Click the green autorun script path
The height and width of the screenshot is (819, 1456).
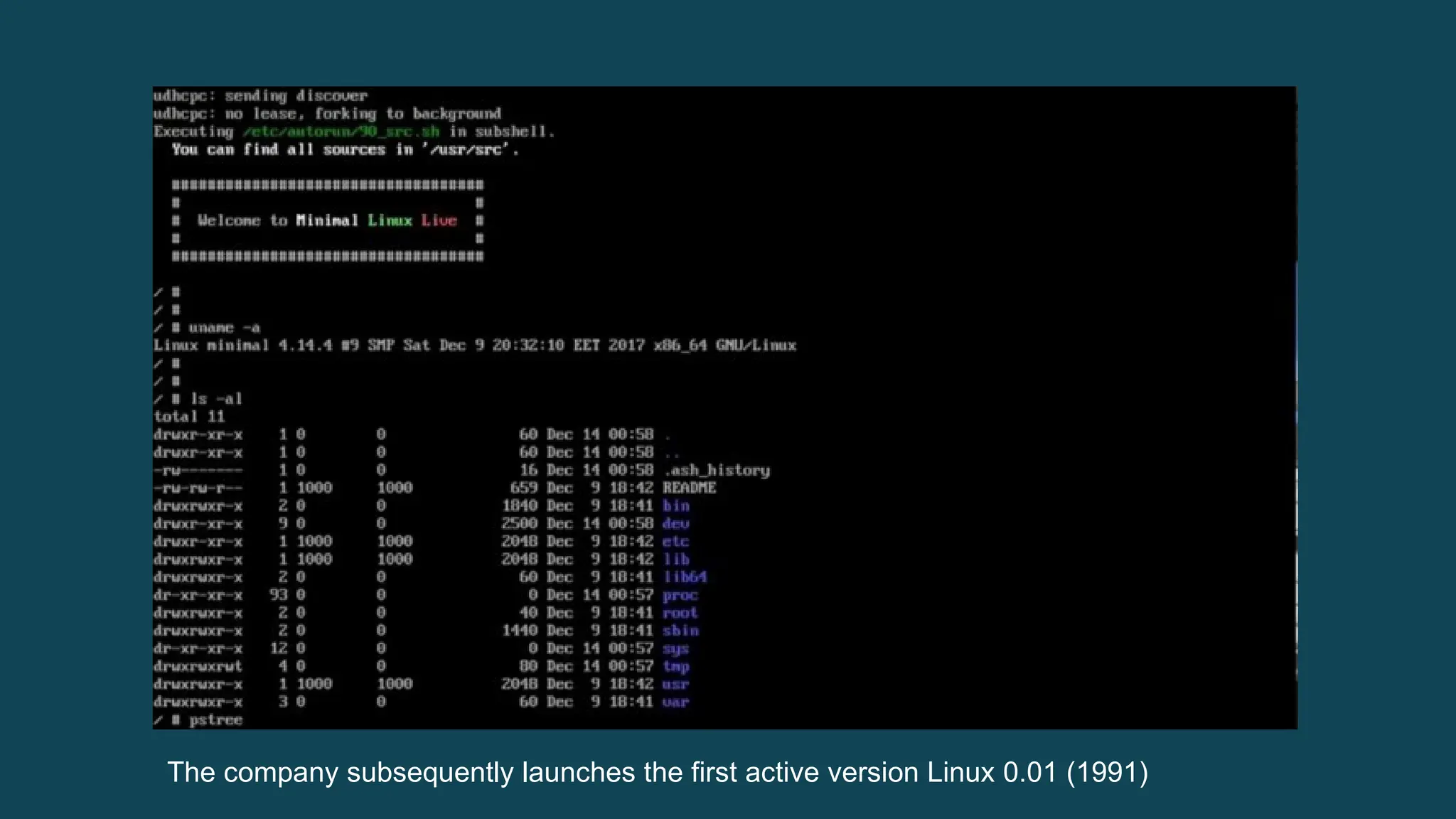pos(341,132)
